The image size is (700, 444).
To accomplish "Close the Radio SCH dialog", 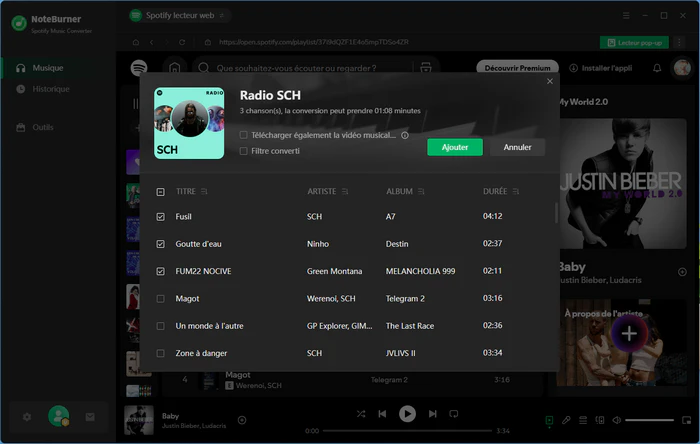I will pyautogui.click(x=550, y=81).
